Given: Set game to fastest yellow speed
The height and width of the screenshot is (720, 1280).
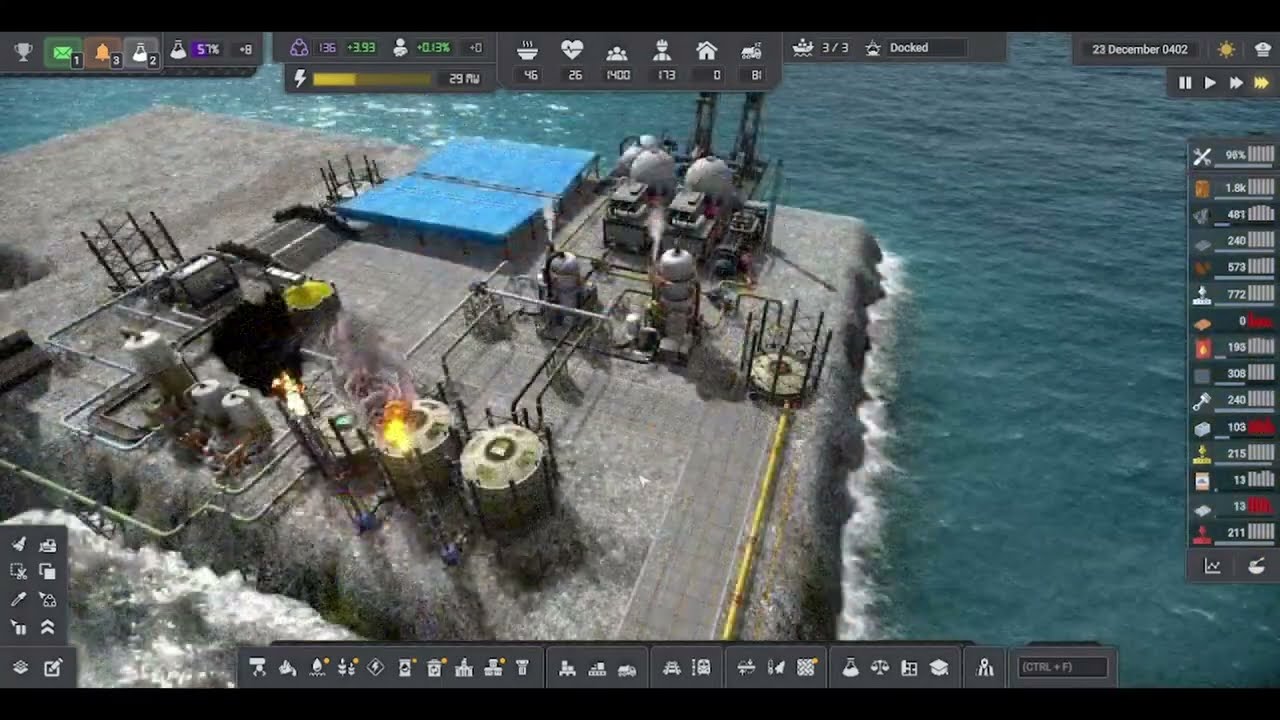Looking at the screenshot, I should 1261,84.
